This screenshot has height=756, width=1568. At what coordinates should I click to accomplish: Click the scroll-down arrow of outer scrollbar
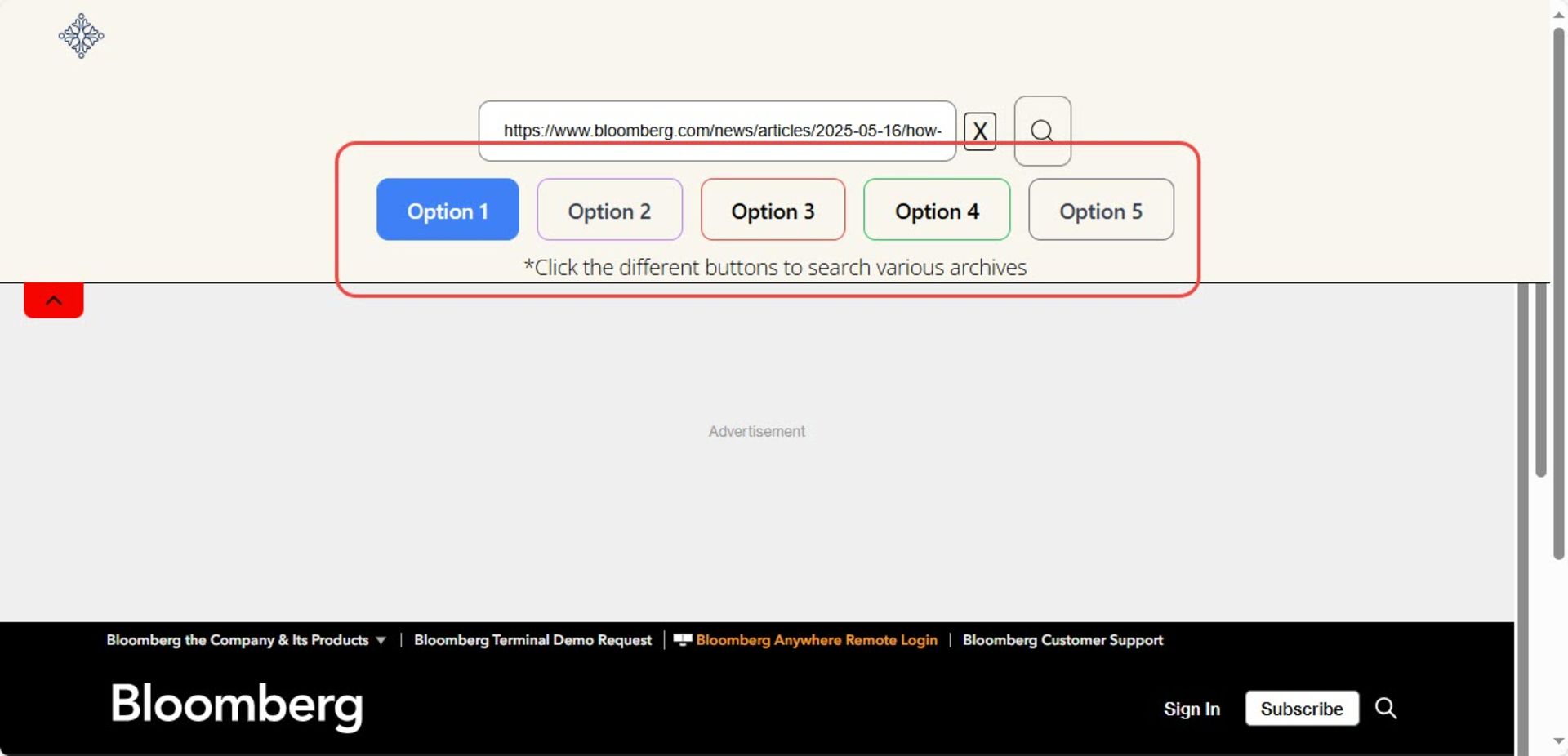click(1559, 741)
